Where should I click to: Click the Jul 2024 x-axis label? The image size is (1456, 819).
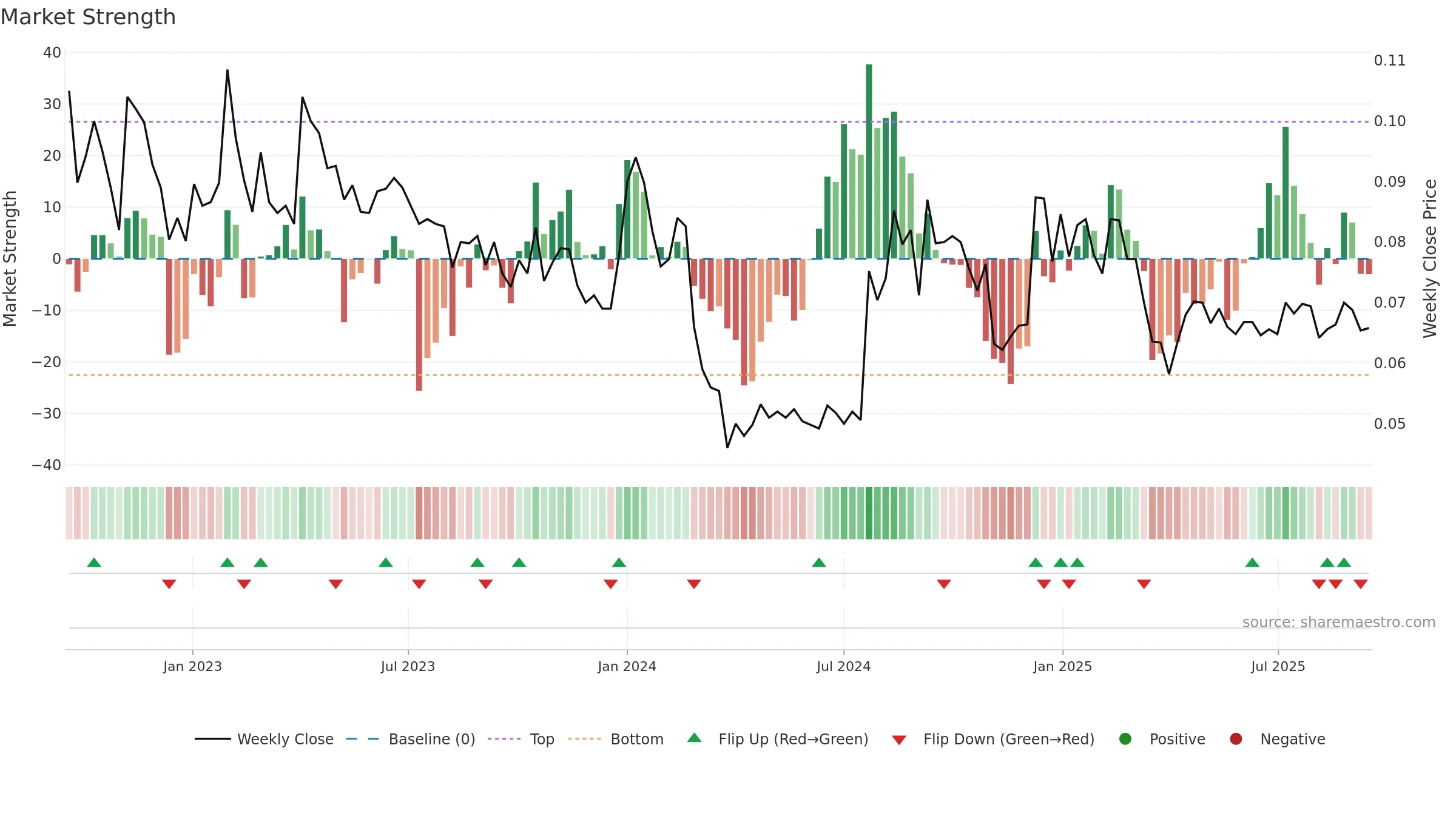843,666
